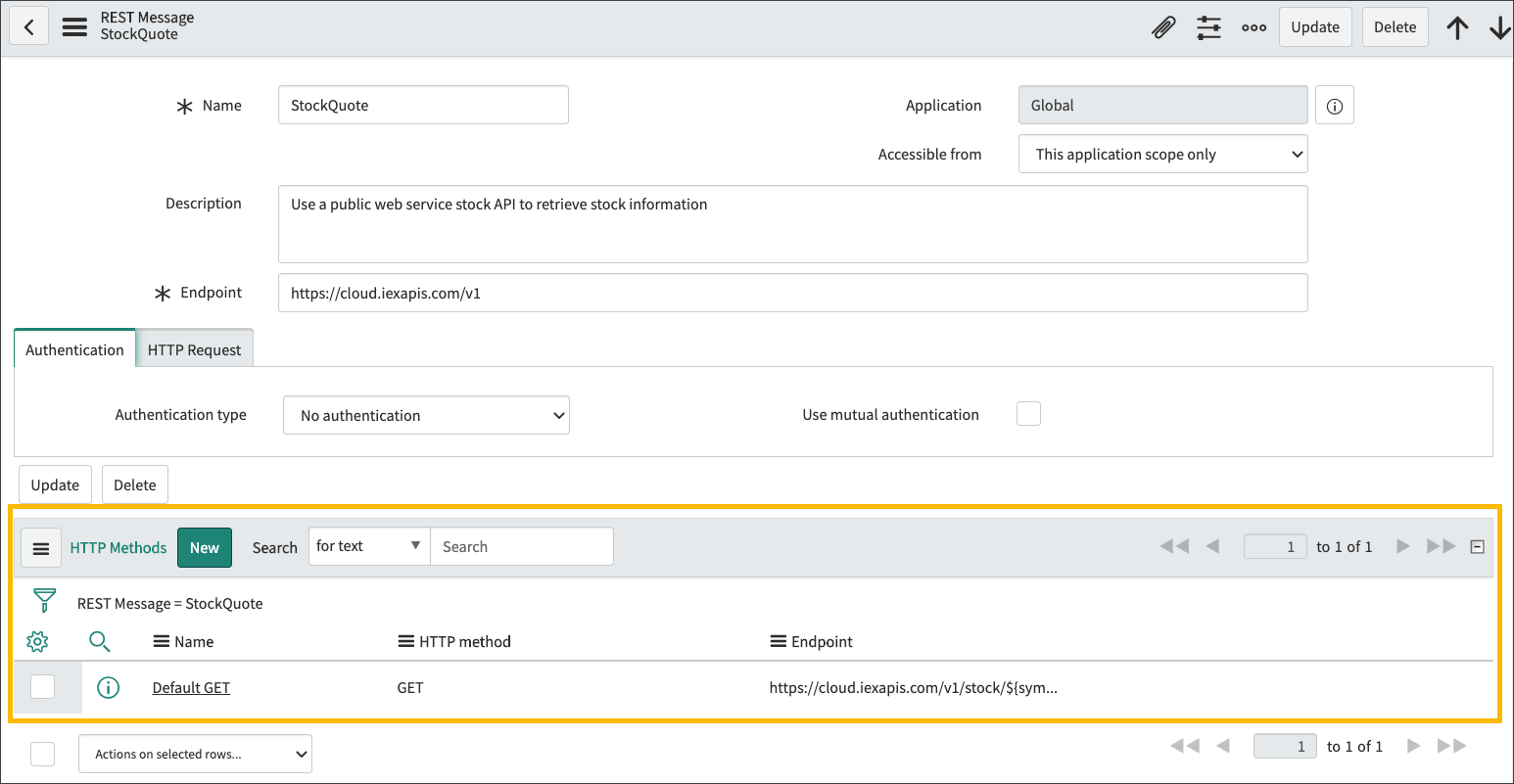Click the Endpoint URL input field
Screen dimensions: 1514x784
pyautogui.click(x=792, y=293)
